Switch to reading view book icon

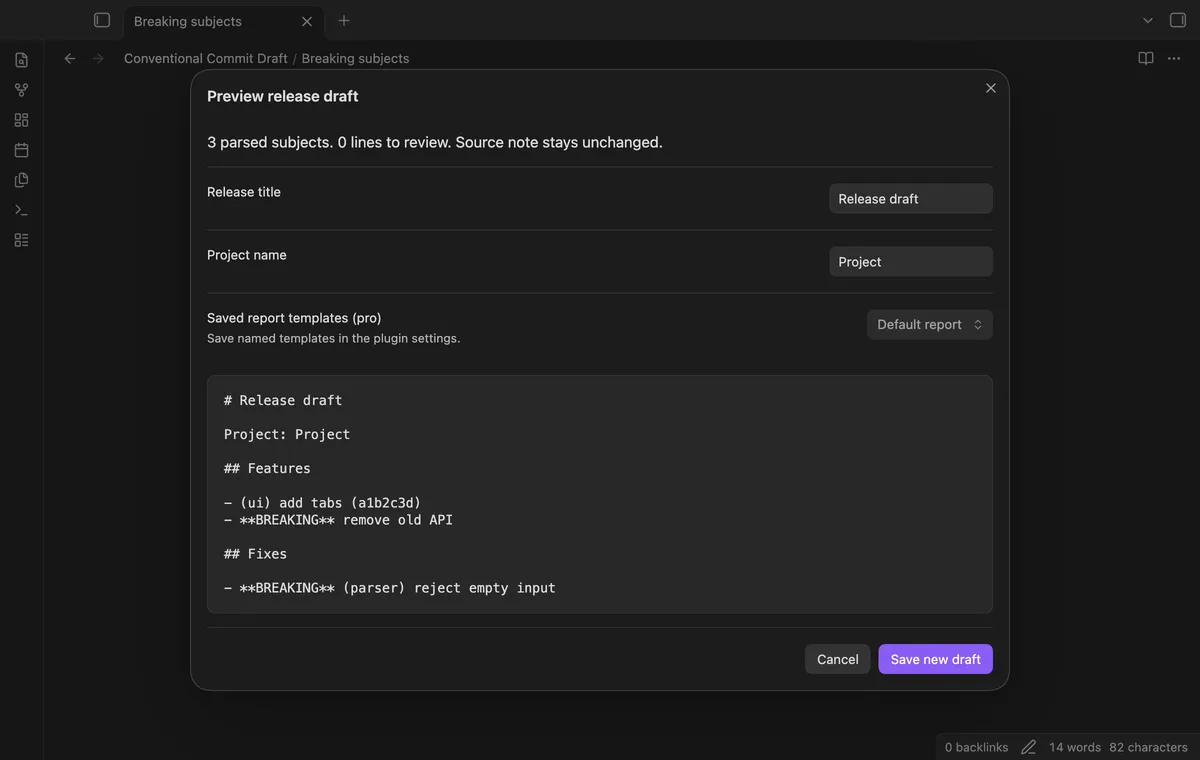(1146, 59)
